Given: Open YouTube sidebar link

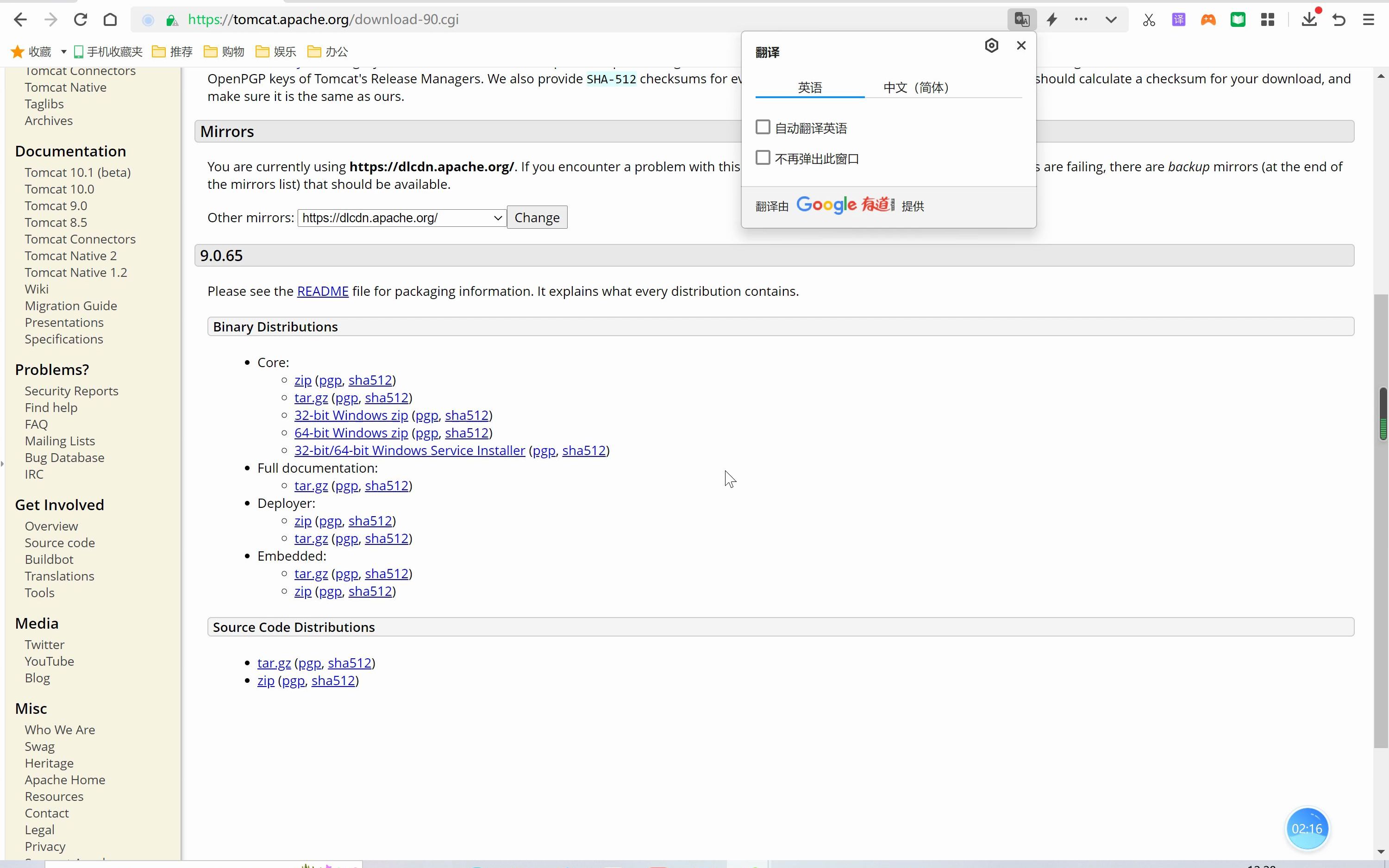Looking at the screenshot, I should 50,662.
